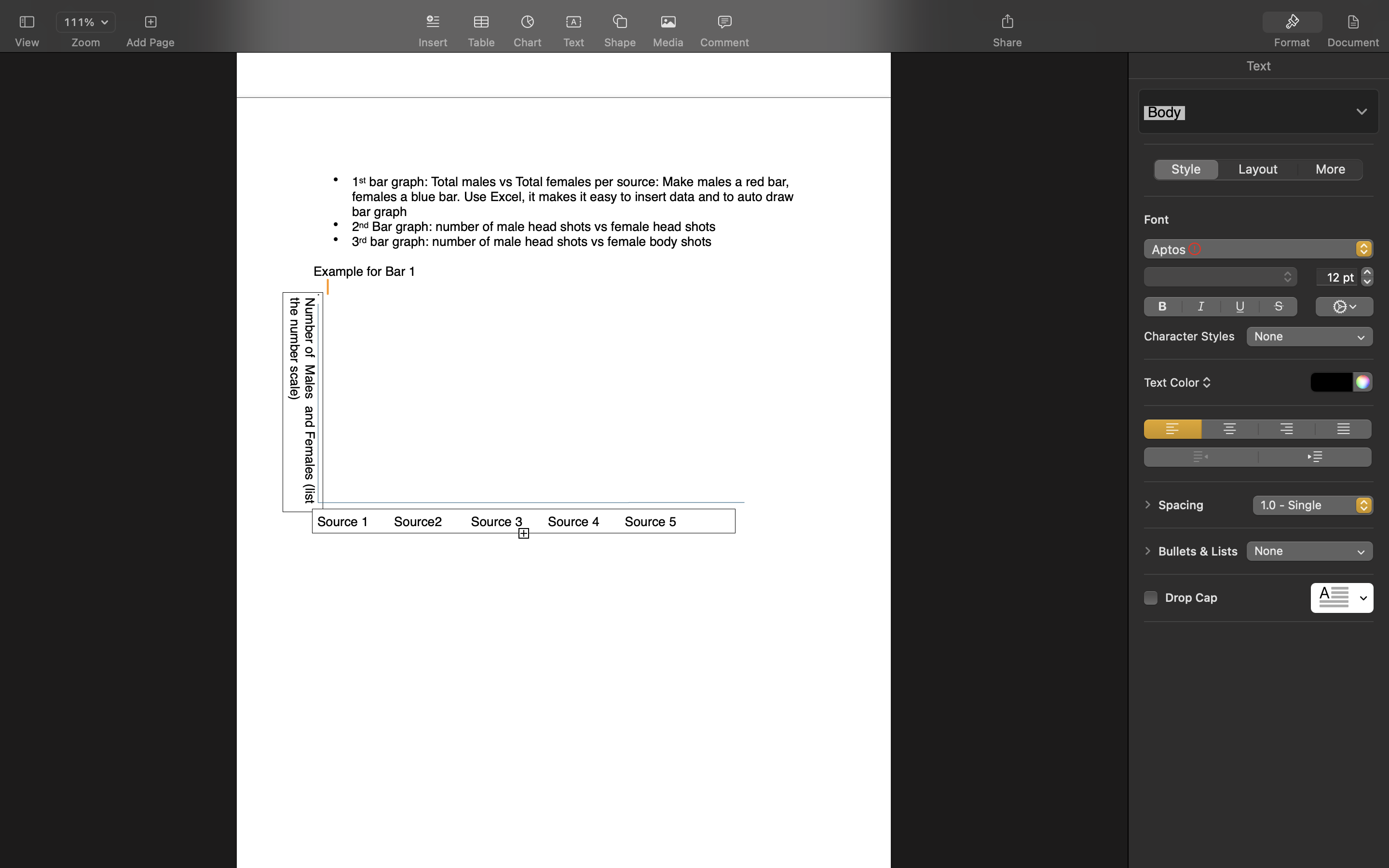Open the advanced text options gear
1389x868 pixels.
(1343, 307)
